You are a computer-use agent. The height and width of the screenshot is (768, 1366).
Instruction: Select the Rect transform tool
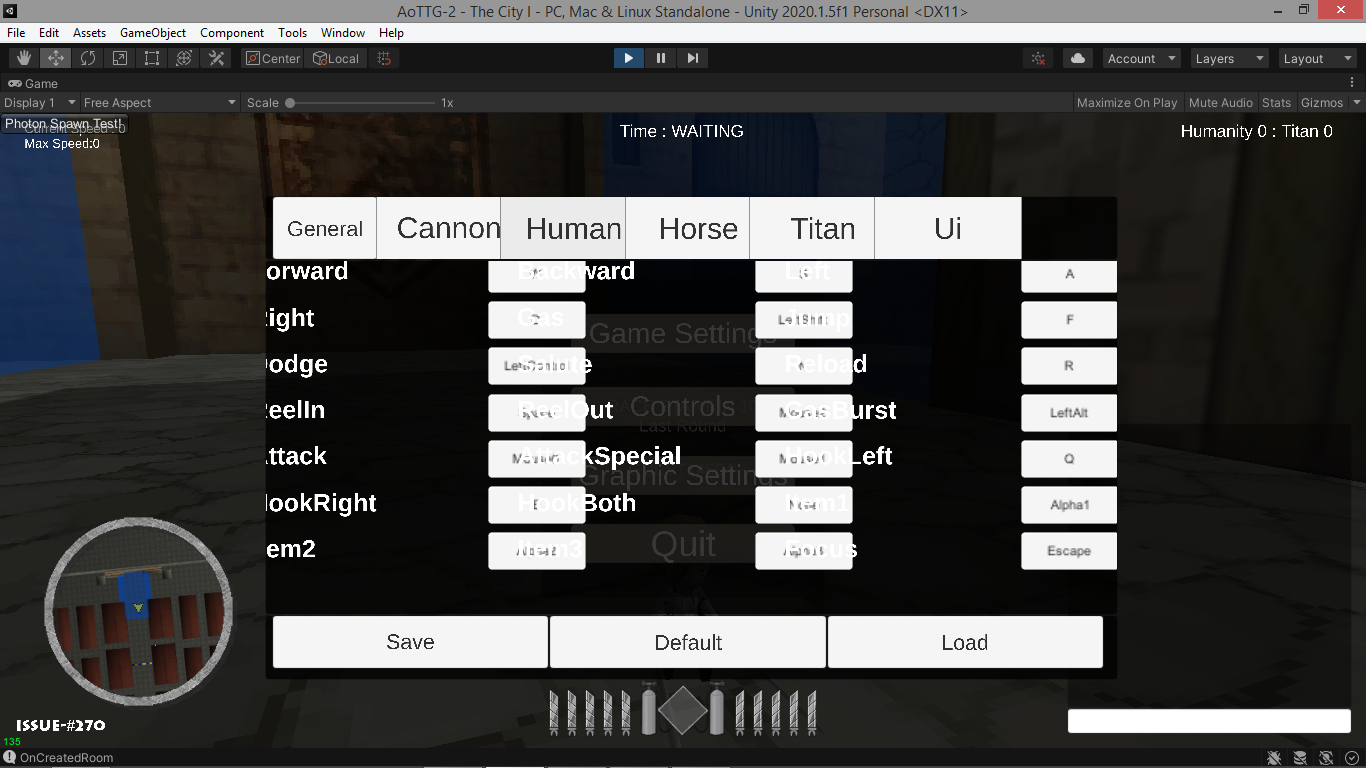152,57
